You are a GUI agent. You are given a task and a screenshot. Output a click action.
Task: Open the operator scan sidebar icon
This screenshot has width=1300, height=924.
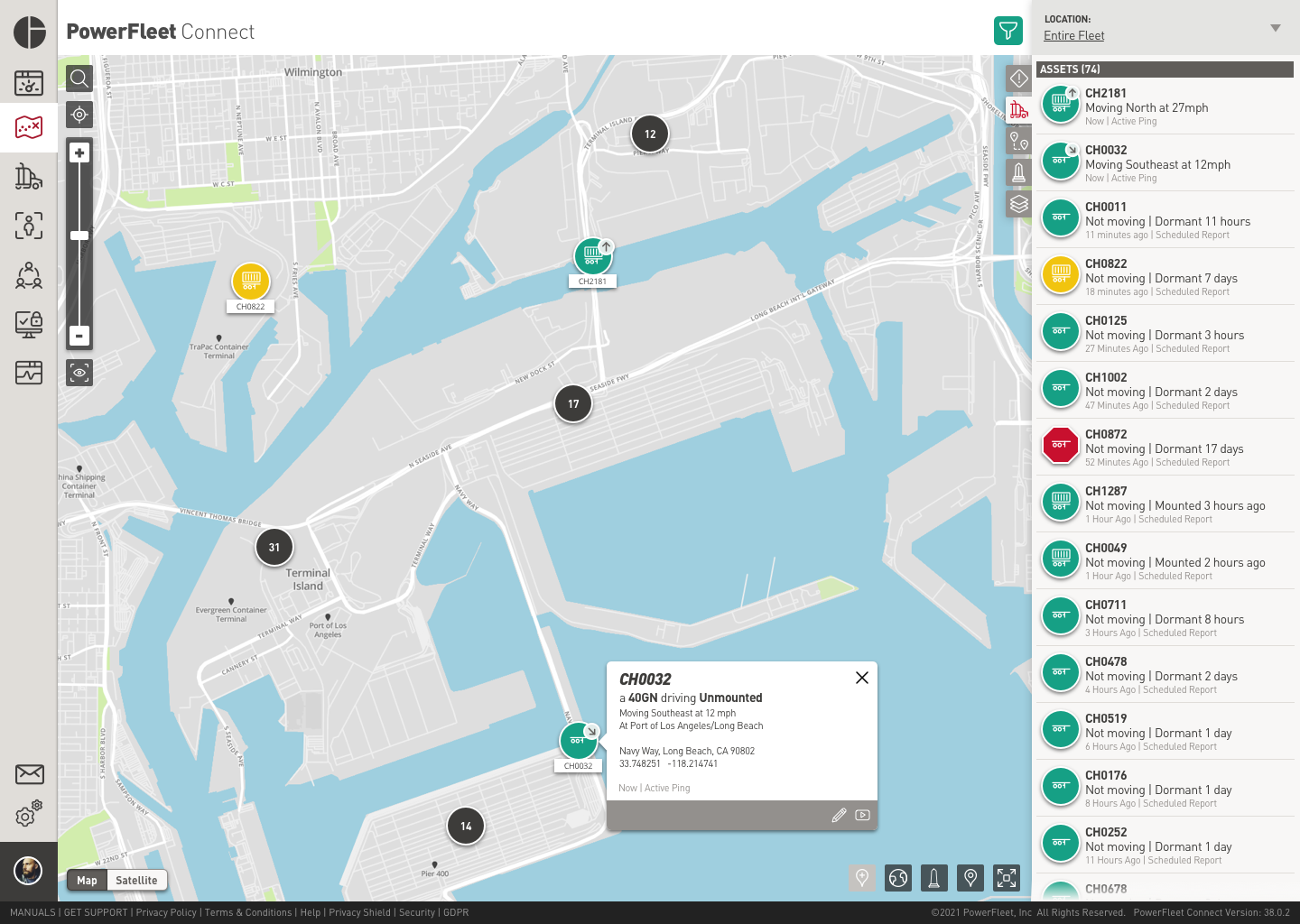point(29,226)
